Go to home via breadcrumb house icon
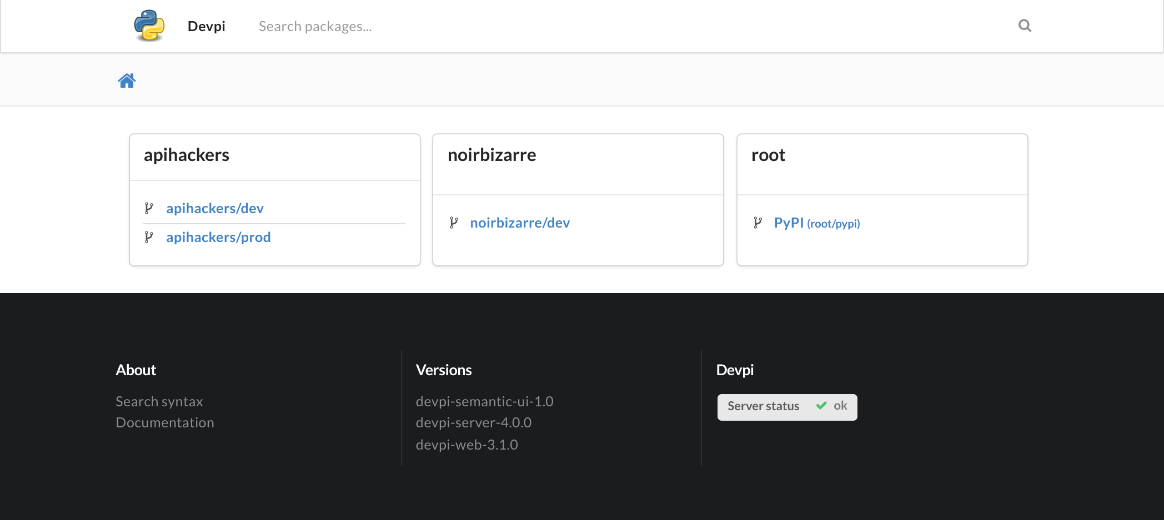This screenshot has height=520, width=1164. (x=127, y=81)
